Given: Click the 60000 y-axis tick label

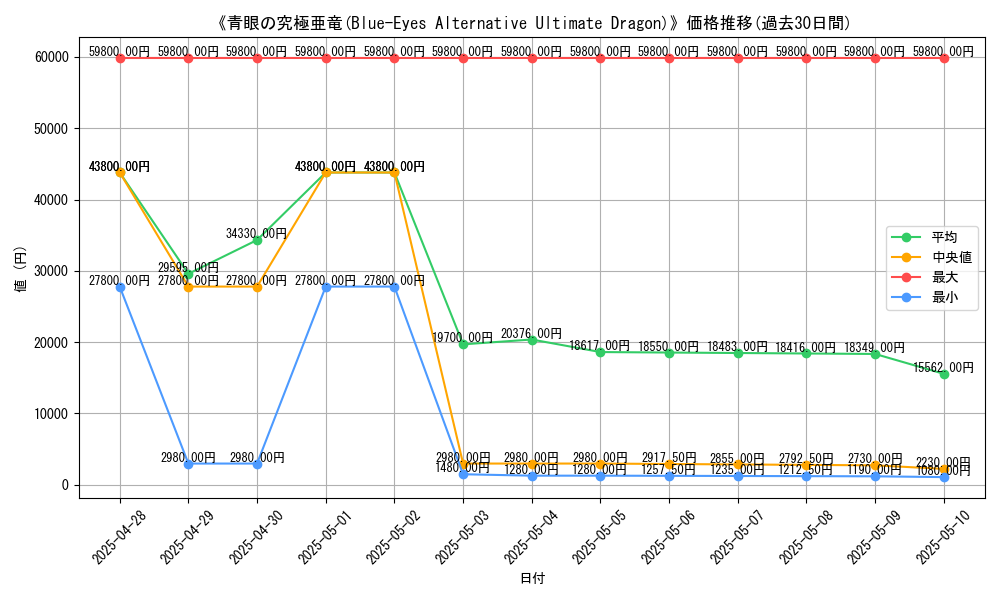Looking at the screenshot, I should [x=52, y=57].
